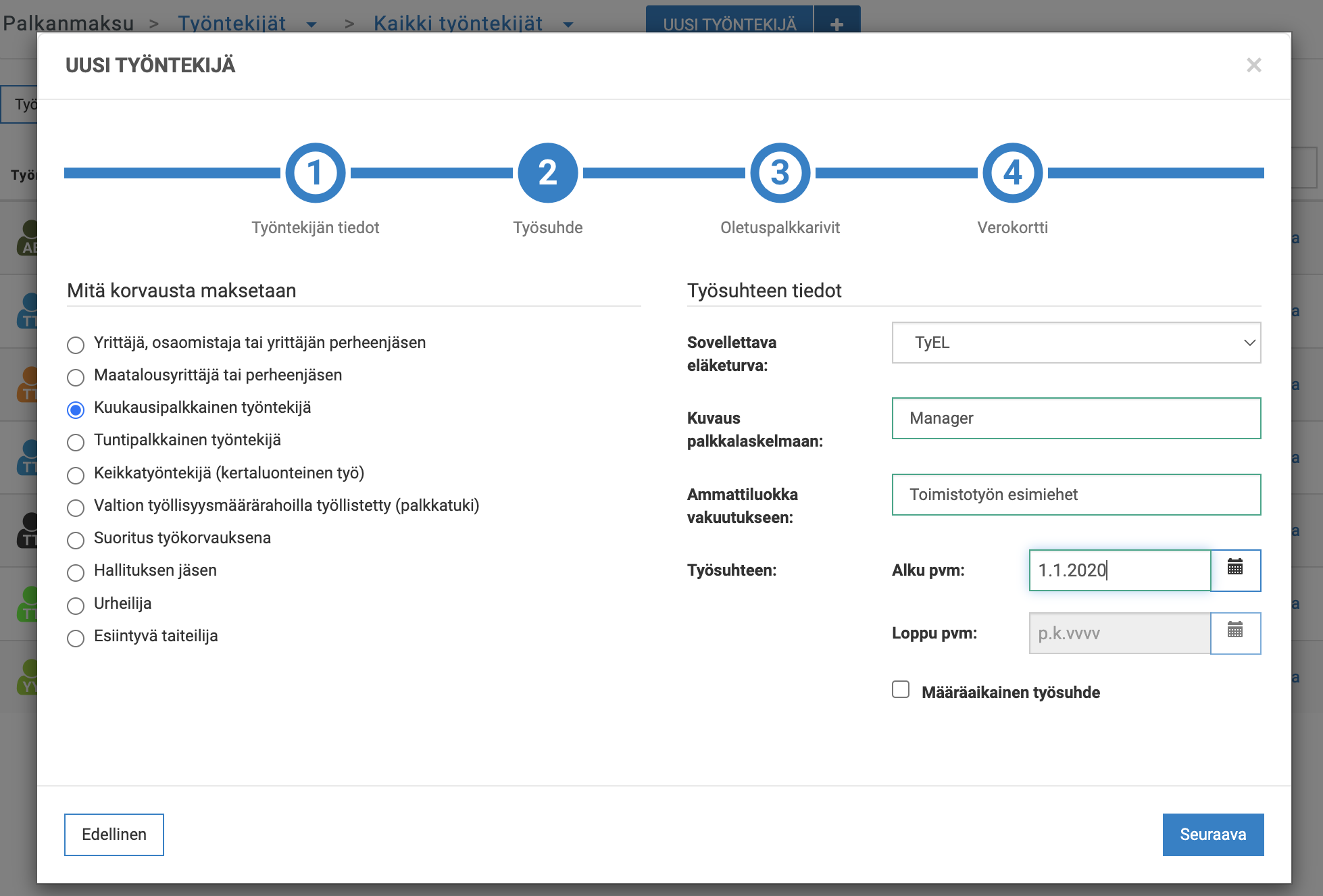This screenshot has height=896, width=1323.
Task: Open Sovellettava eläketurva TyEL dropdown
Action: [x=1076, y=343]
